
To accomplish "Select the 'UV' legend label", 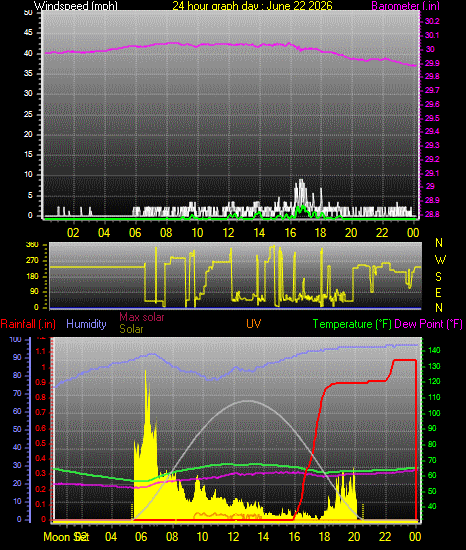I will [x=254, y=323].
